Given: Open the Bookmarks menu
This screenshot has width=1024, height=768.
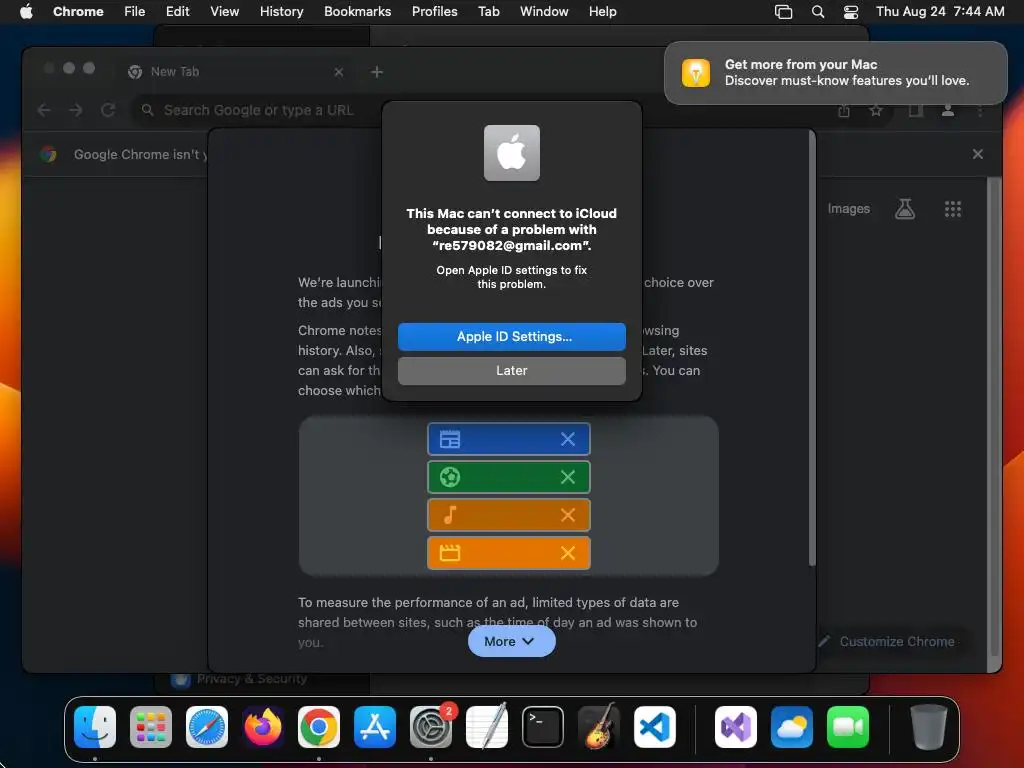Looking at the screenshot, I should pyautogui.click(x=357, y=11).
